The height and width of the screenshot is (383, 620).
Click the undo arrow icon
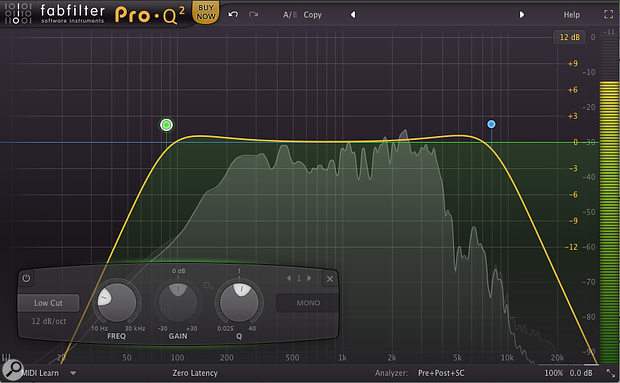[233, 15]
